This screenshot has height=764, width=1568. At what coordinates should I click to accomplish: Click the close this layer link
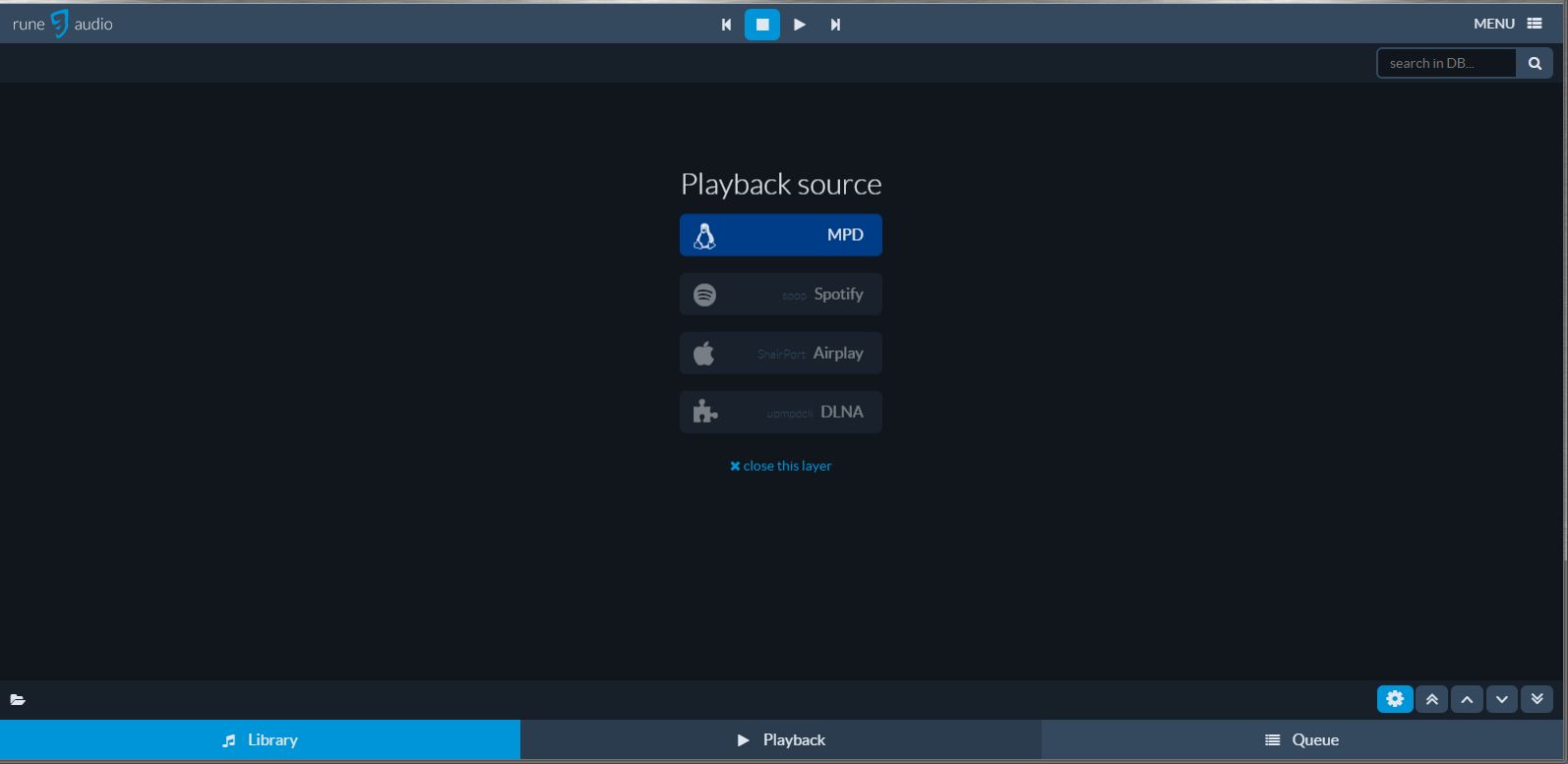tap(781, 466)
